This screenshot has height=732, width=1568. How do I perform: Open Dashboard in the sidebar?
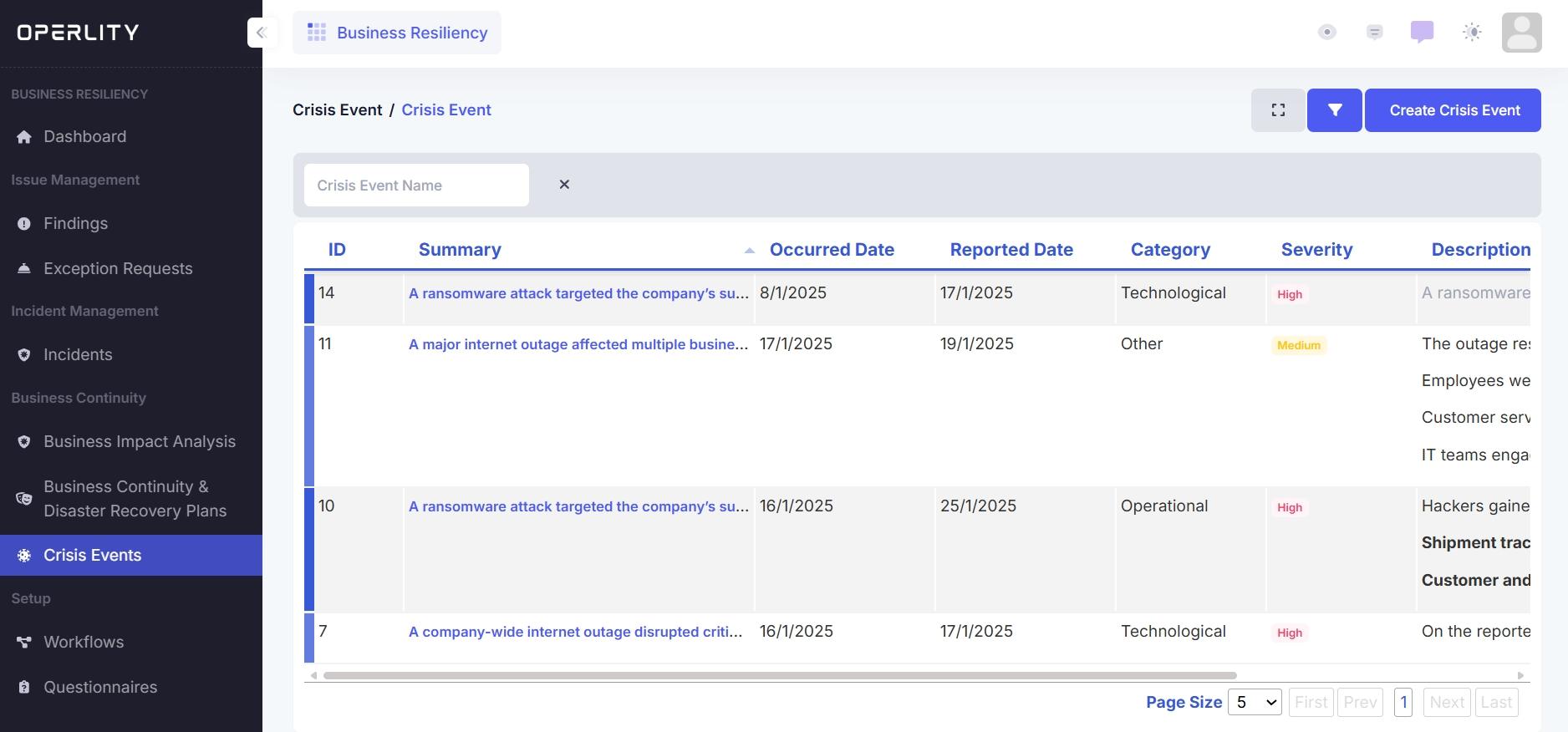coord(84,136)
